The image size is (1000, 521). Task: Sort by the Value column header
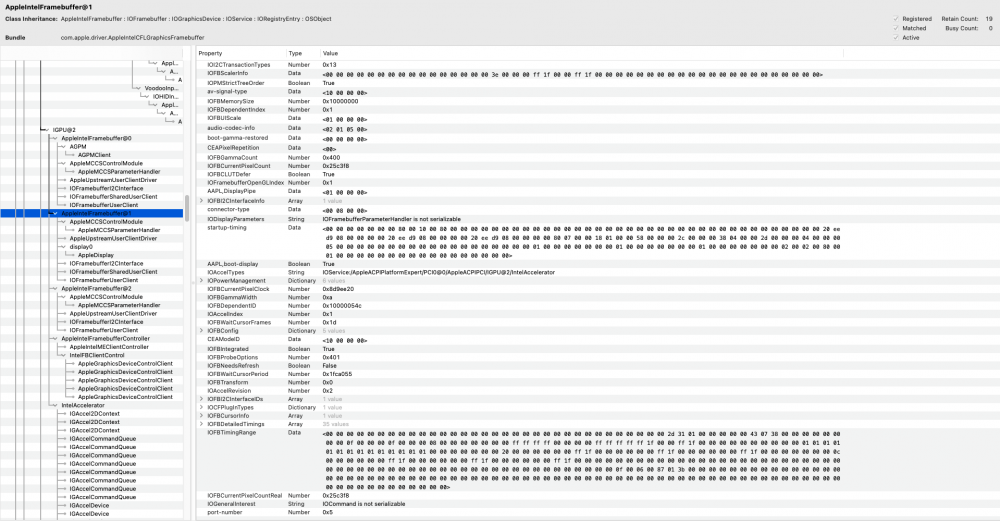point(580,54)
